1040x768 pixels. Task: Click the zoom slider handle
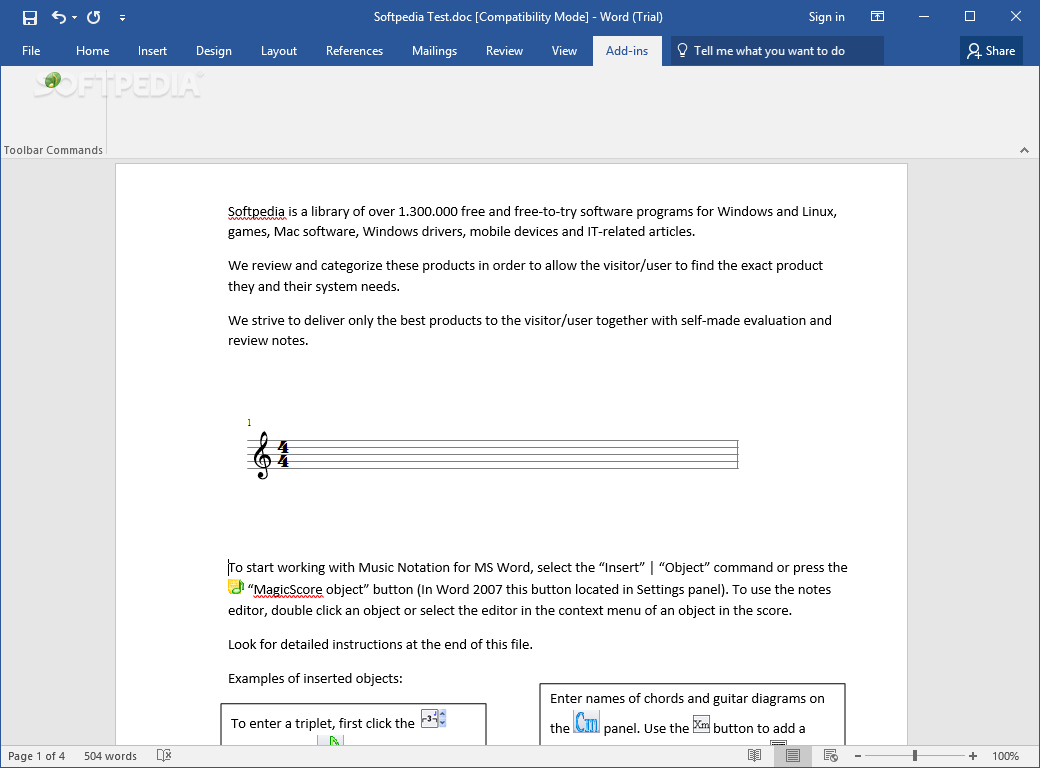click(x=915, y=756)
